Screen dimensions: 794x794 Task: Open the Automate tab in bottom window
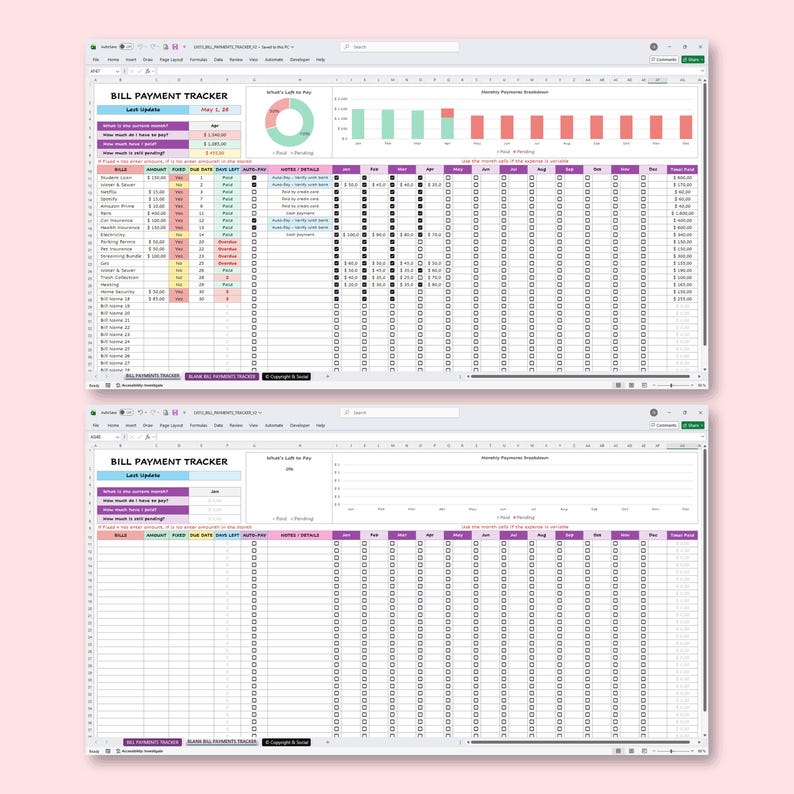point(274,425)
